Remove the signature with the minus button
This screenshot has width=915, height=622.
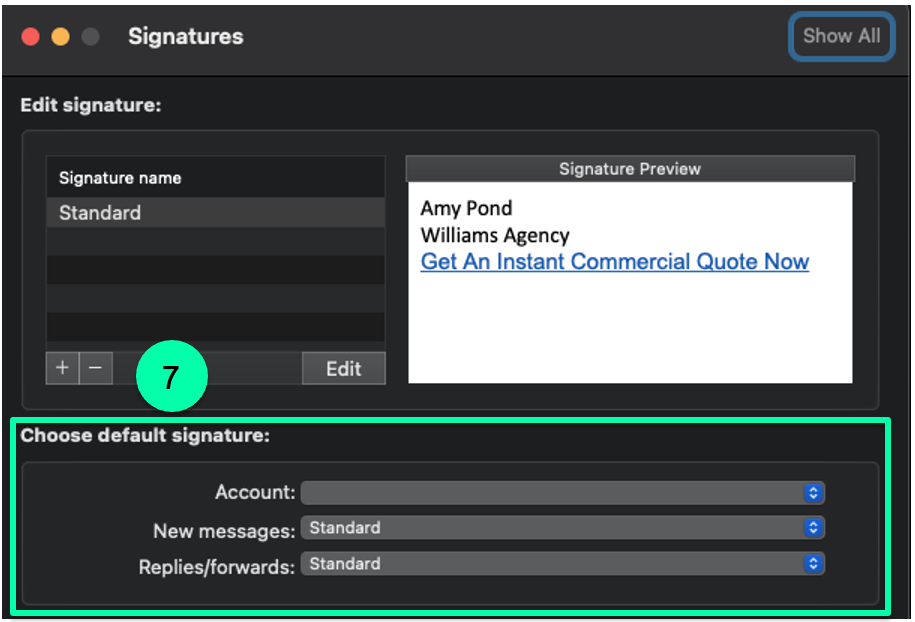click(x=96, y=368)
